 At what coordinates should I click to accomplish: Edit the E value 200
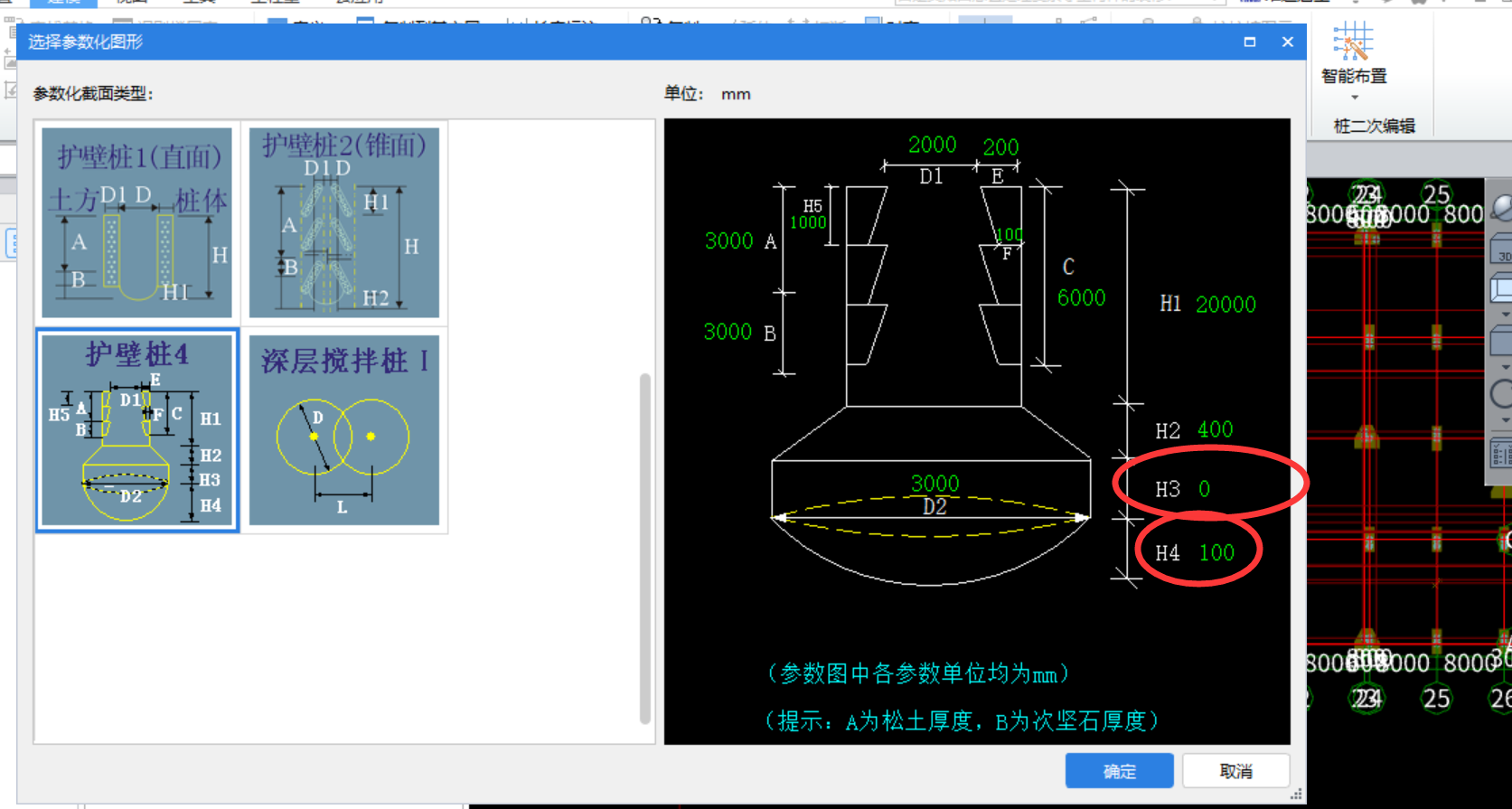click(1000, 146)
